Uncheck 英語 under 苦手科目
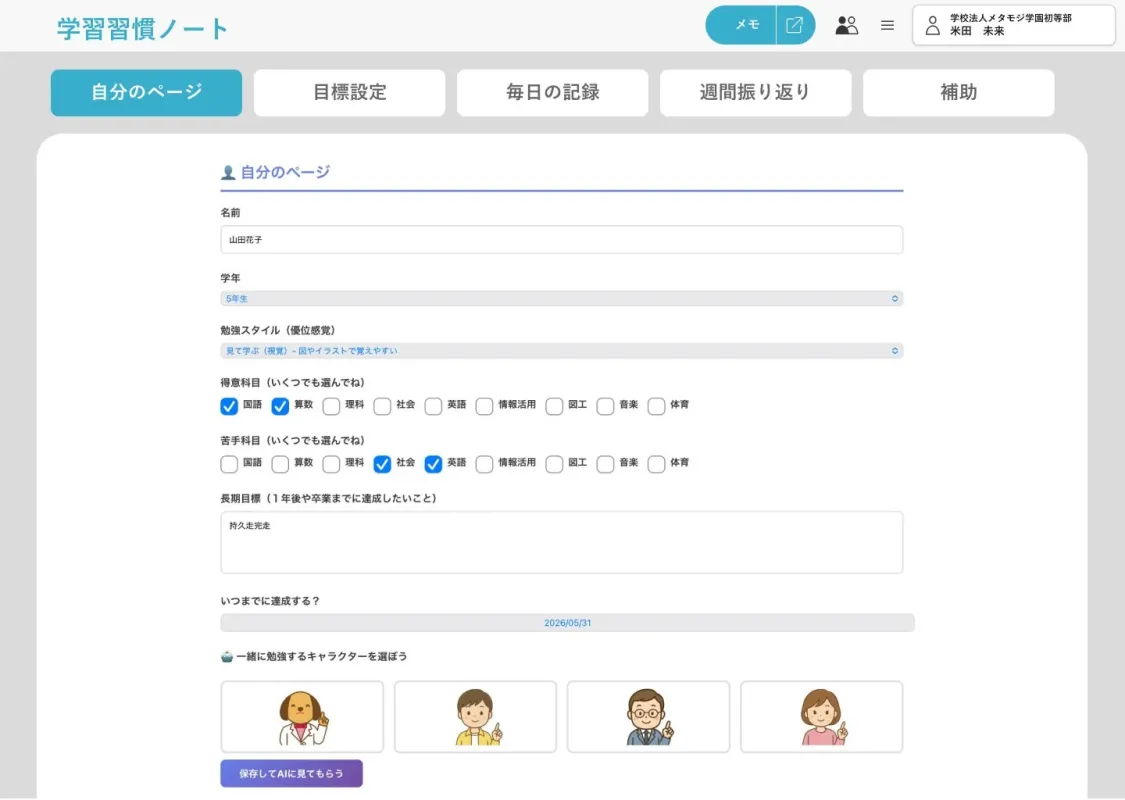The width and height of the screenshot is (1125, 800). [x=433, y=463]
